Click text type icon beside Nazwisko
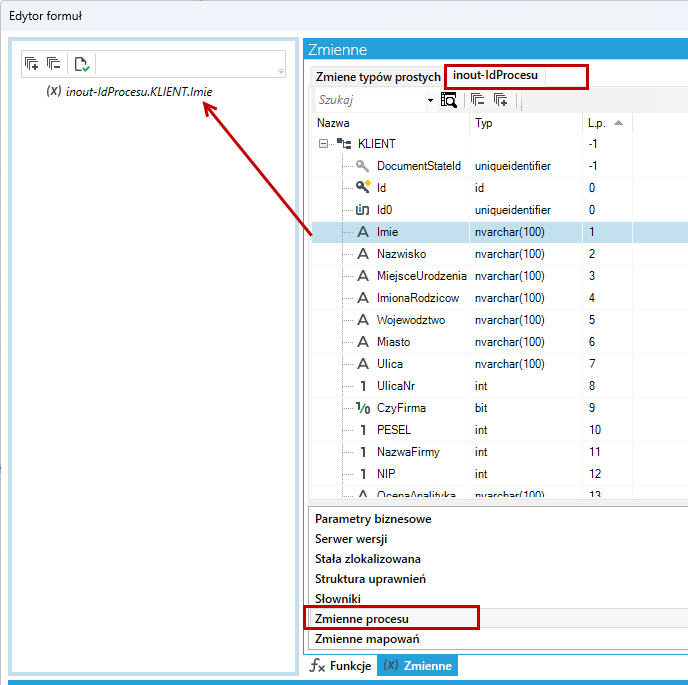The image size is (688, 685). coord(363,254)
